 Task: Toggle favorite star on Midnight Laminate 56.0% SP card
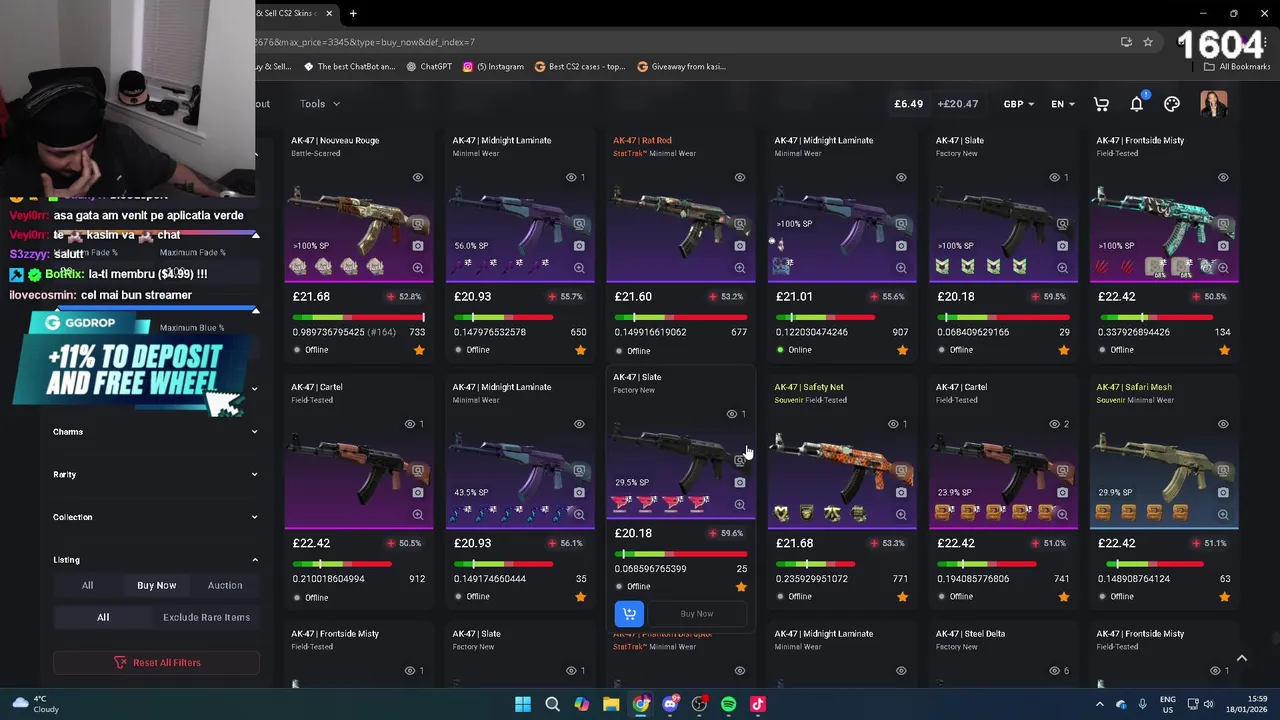tap(580, 350)
